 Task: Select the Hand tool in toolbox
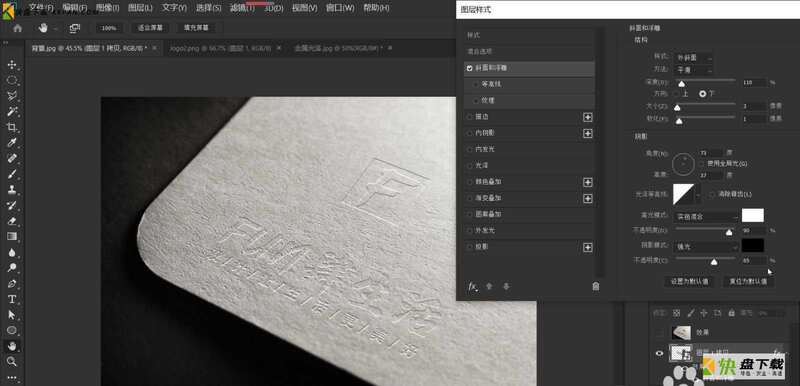pyautogui.click(x=12, y=346)
